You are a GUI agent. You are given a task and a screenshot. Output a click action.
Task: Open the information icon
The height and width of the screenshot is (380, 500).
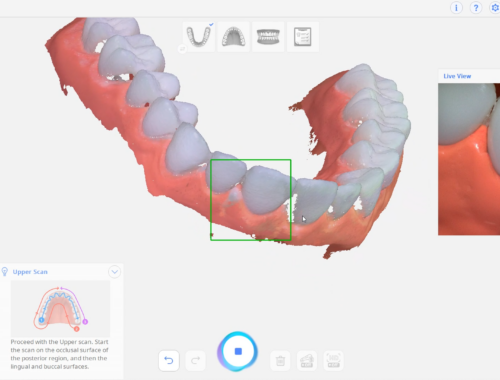coord(456,7)
